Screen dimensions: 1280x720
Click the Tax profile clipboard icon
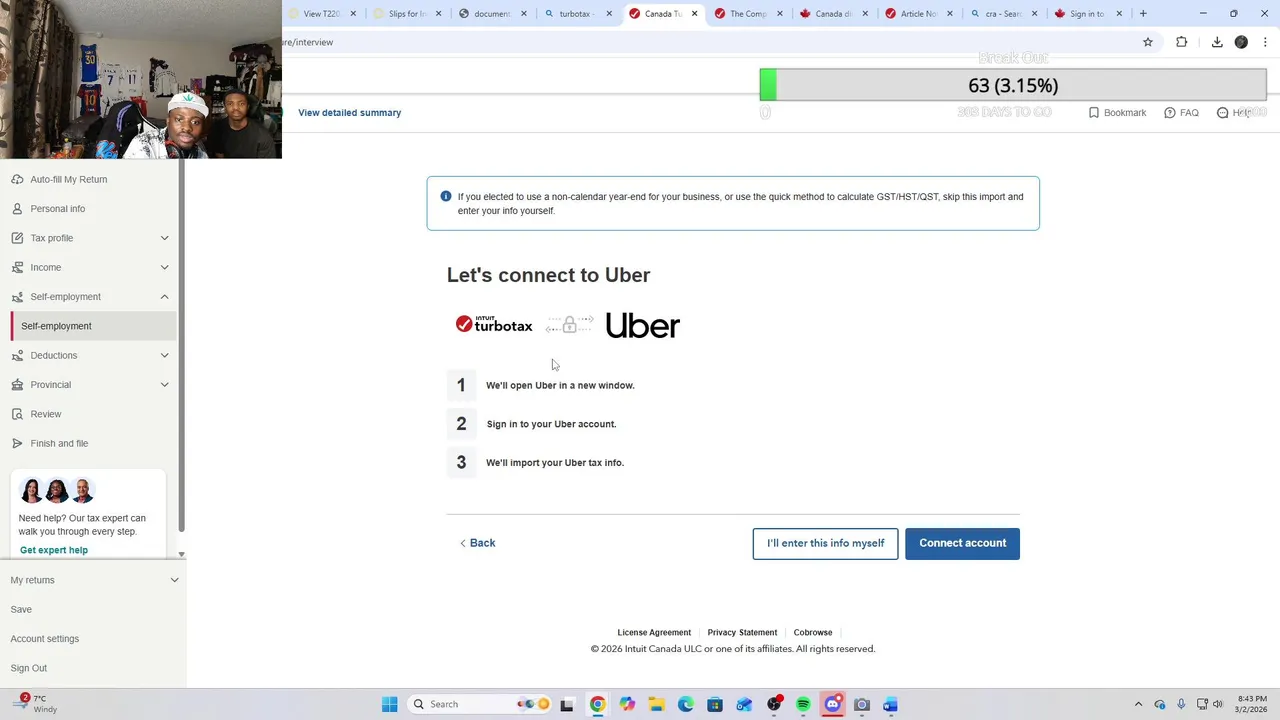pyautogui.click(x=17, y=238)
